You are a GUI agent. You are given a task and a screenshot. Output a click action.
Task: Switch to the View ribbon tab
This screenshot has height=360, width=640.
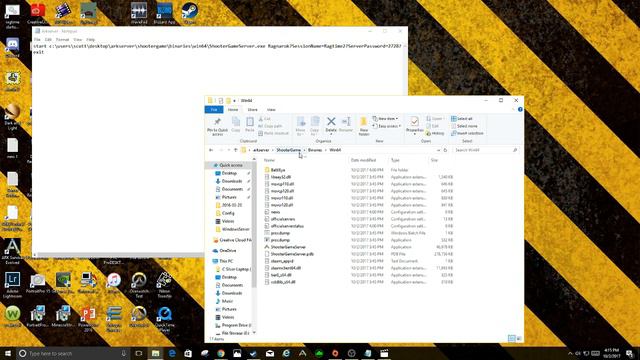271,110
